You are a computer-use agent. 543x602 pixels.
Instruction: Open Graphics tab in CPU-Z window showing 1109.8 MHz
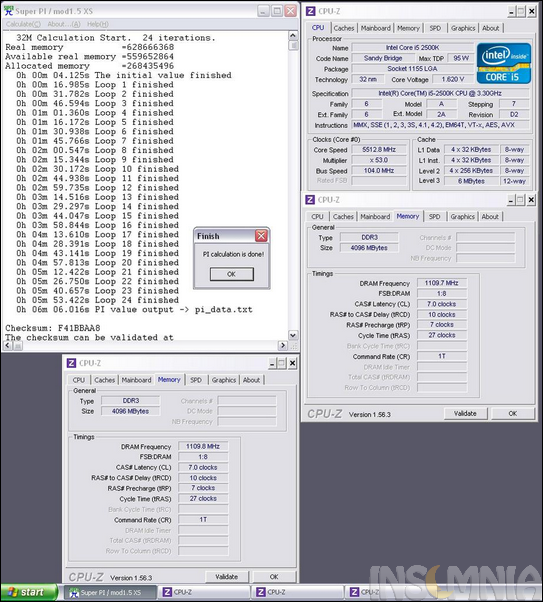224,380
